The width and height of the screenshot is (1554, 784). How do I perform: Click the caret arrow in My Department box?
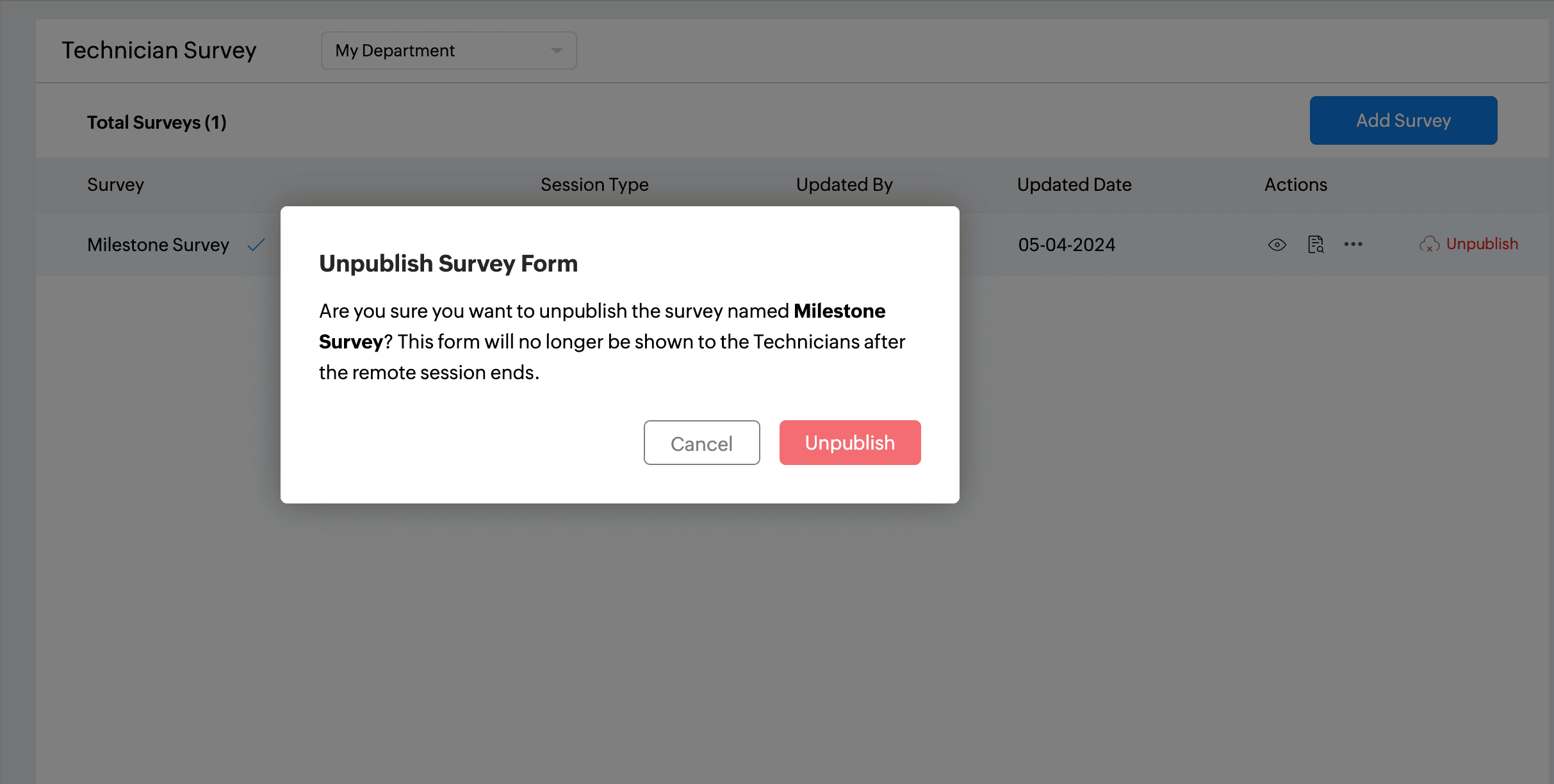(556, 51)
